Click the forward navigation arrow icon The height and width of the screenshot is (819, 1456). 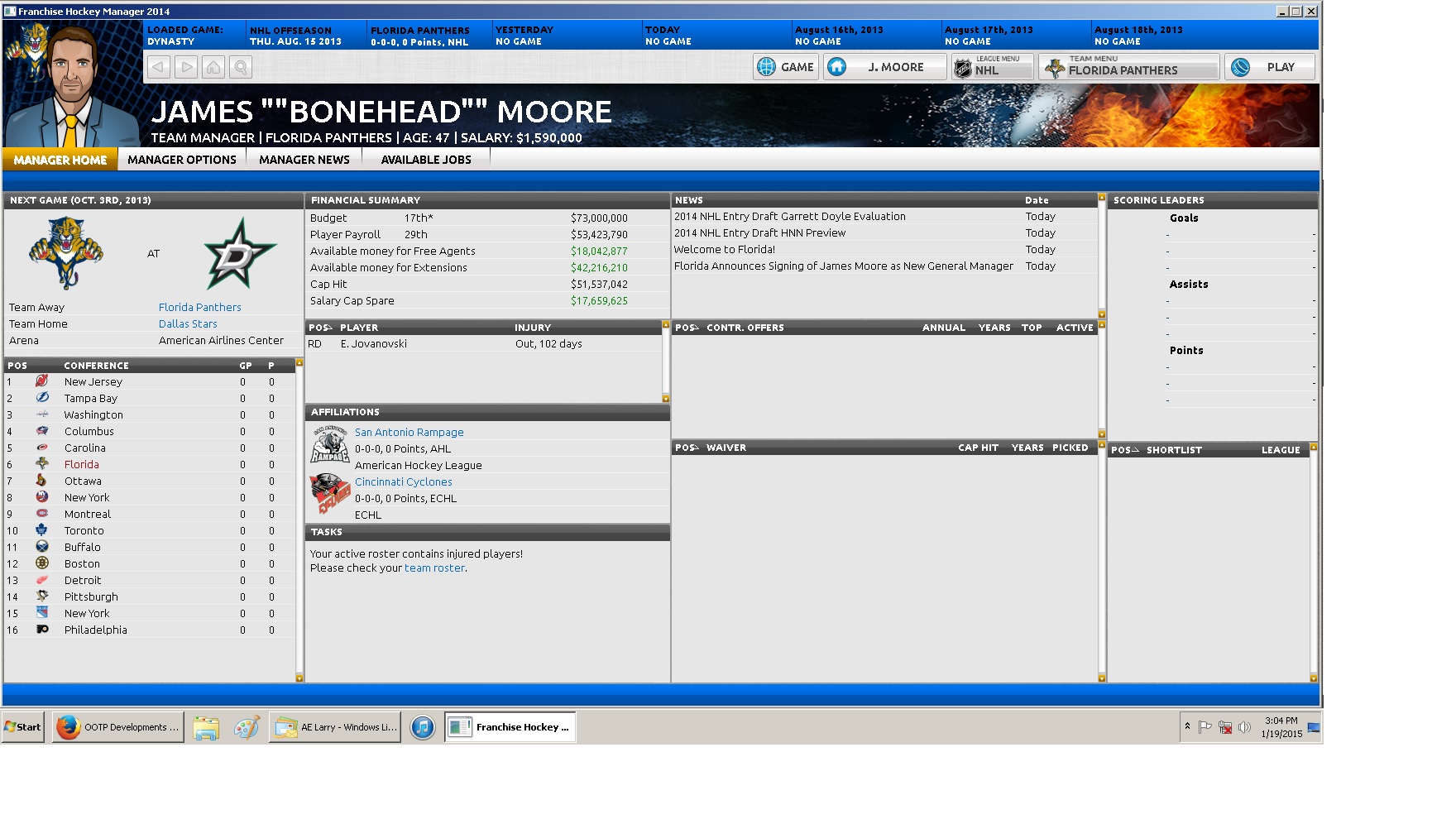[186, 67]
